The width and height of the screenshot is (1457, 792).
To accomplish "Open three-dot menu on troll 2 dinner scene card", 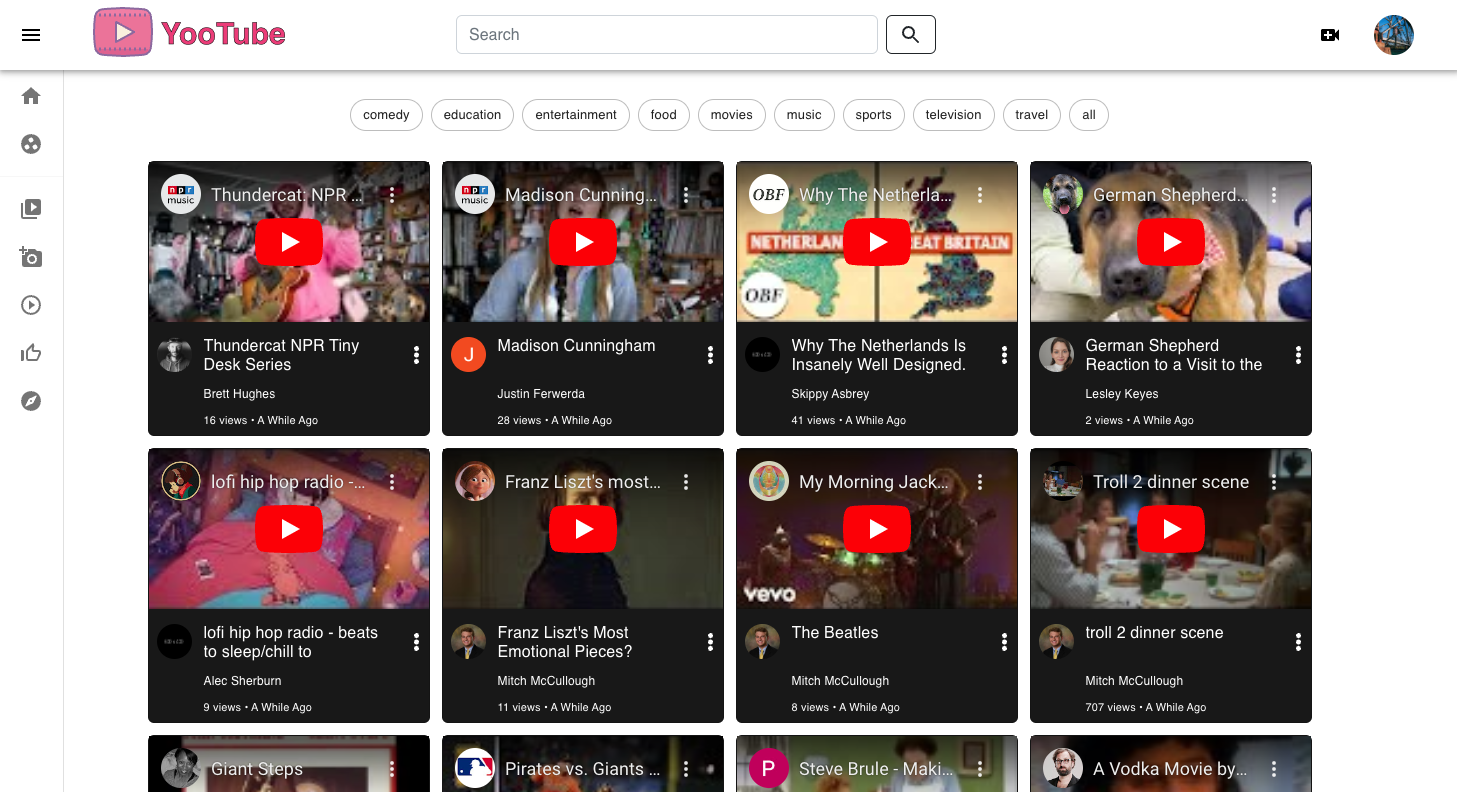I will (1298, 642).
